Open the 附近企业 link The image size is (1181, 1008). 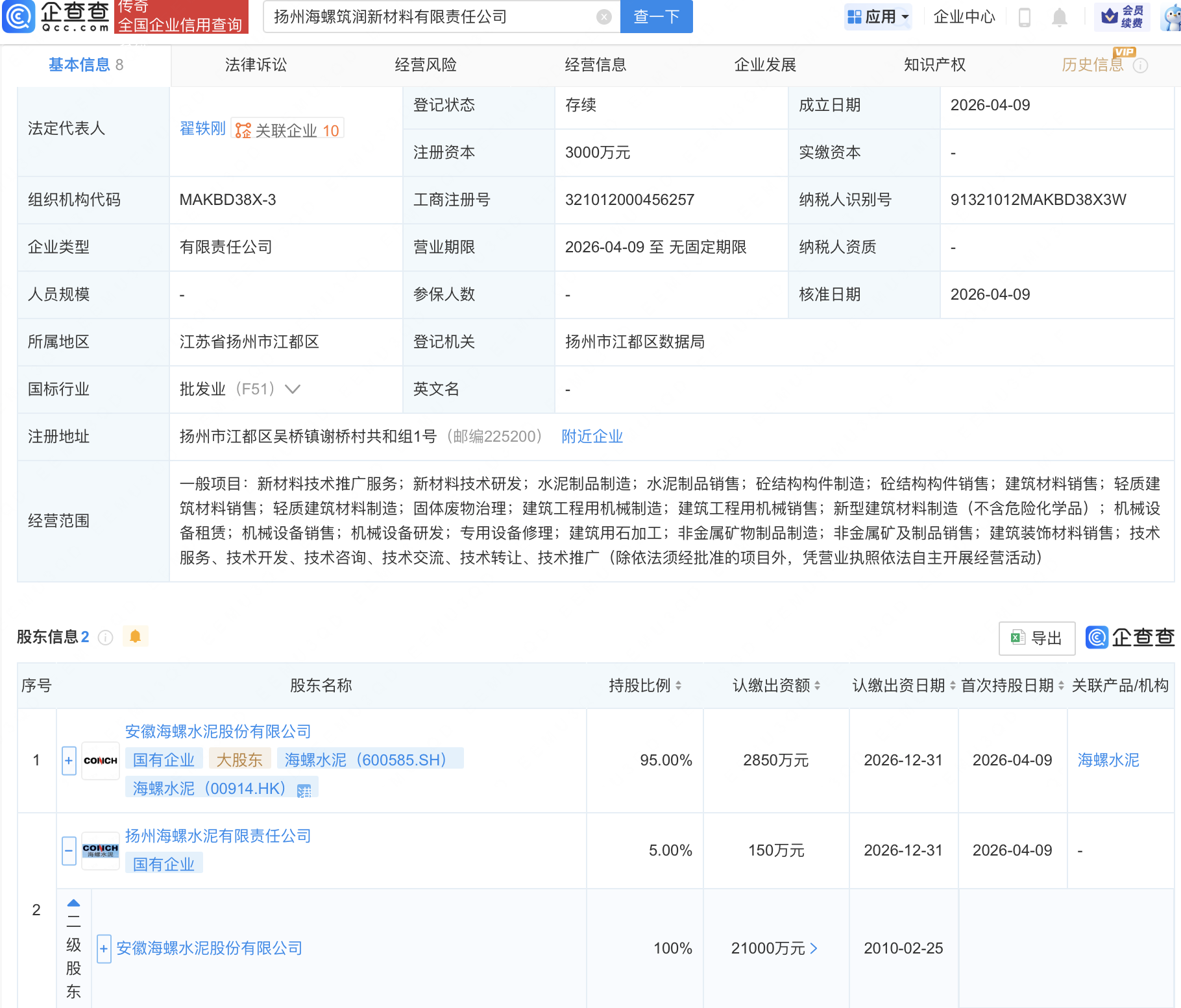pos(592,437)
